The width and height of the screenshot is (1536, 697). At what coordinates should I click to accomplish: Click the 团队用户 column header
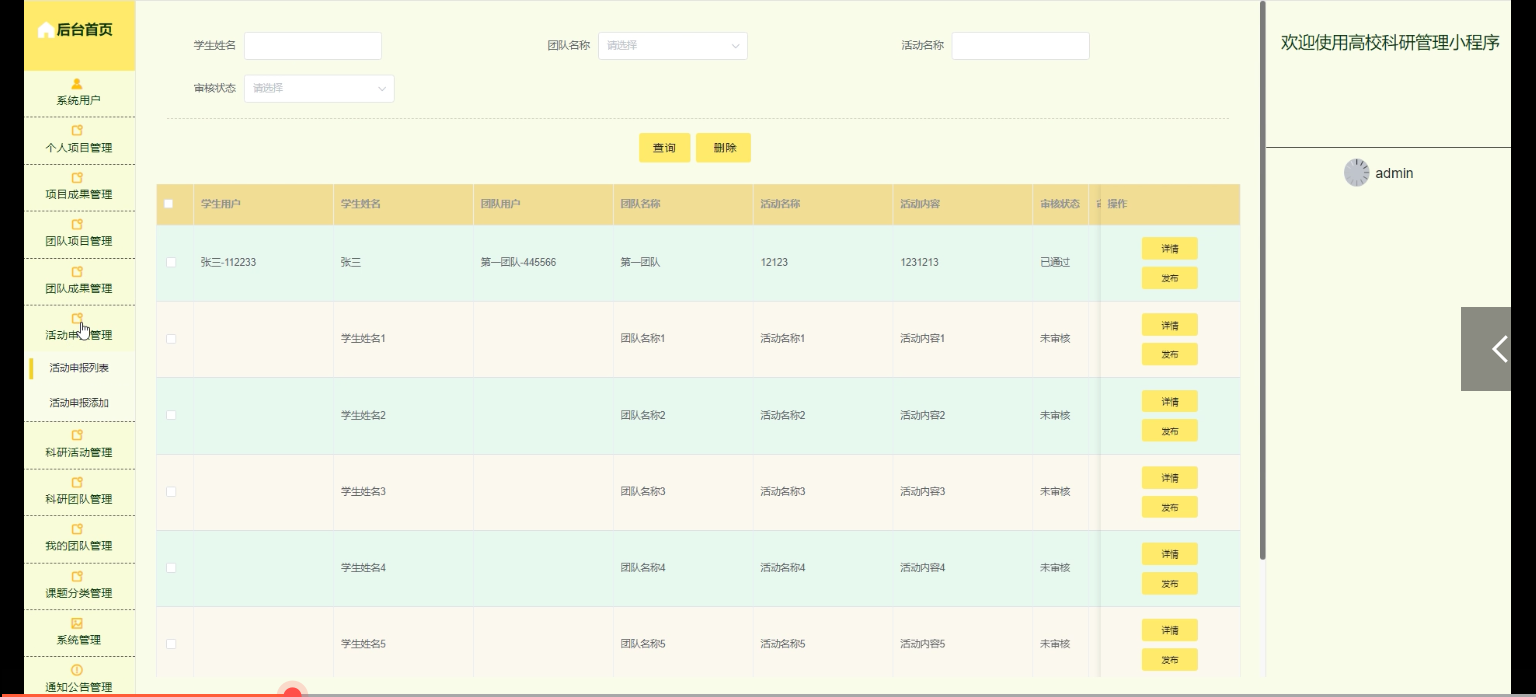(x=500, y=204)
